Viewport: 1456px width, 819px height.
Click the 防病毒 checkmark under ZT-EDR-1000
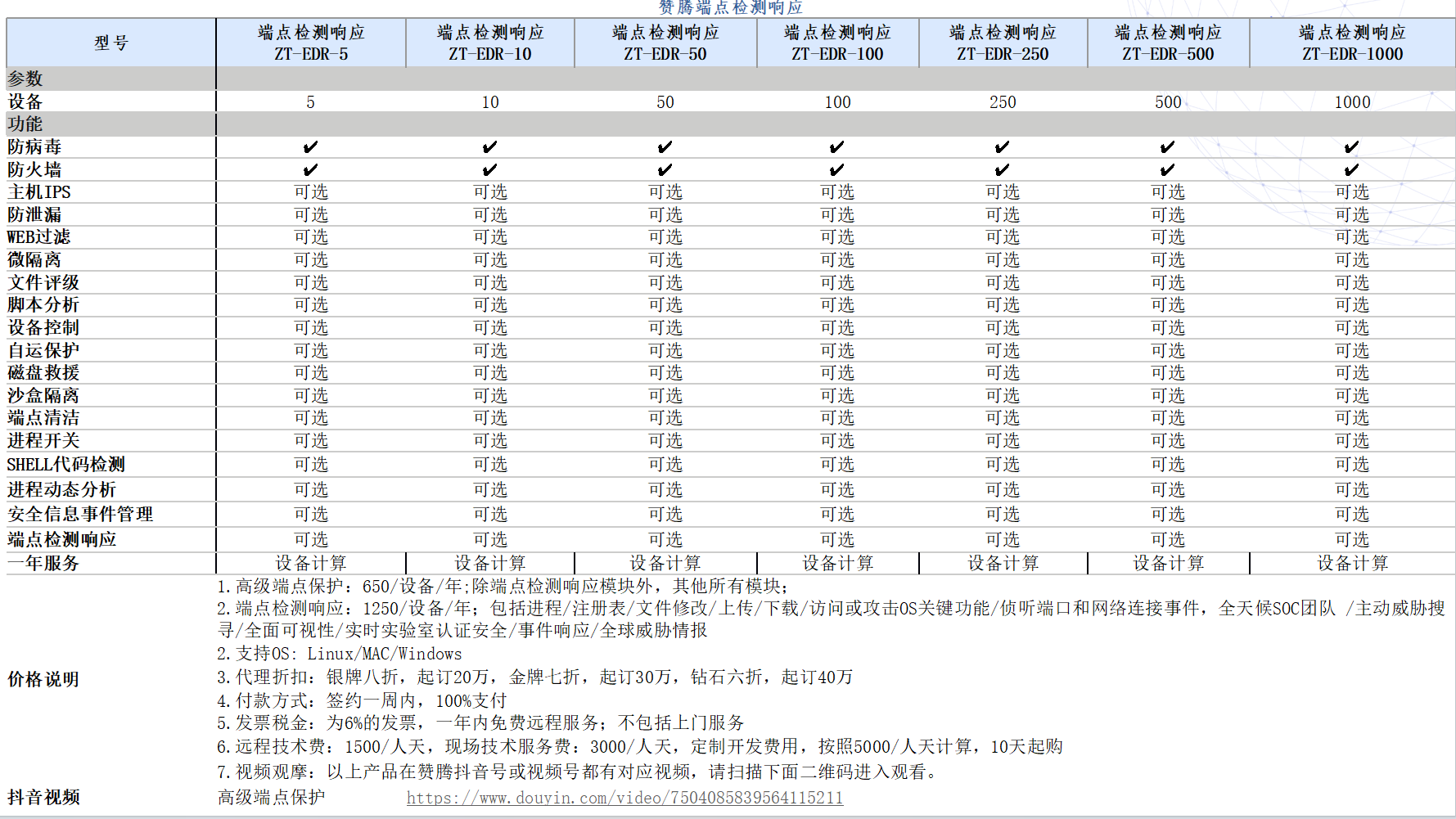point(1351,147)
